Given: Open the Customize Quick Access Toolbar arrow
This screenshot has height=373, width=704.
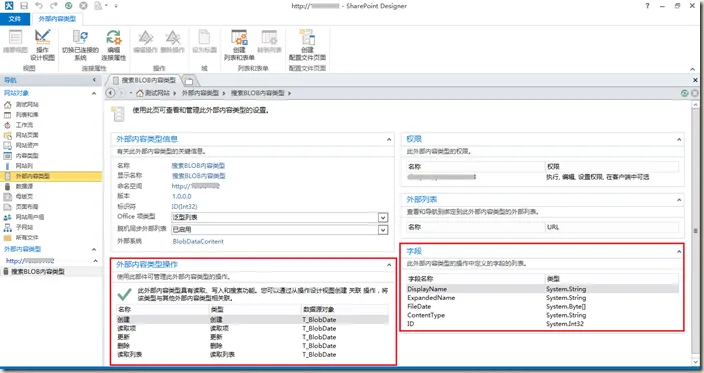Looking at the screenshot, I should pyautogui.click(x=116, y=6).
